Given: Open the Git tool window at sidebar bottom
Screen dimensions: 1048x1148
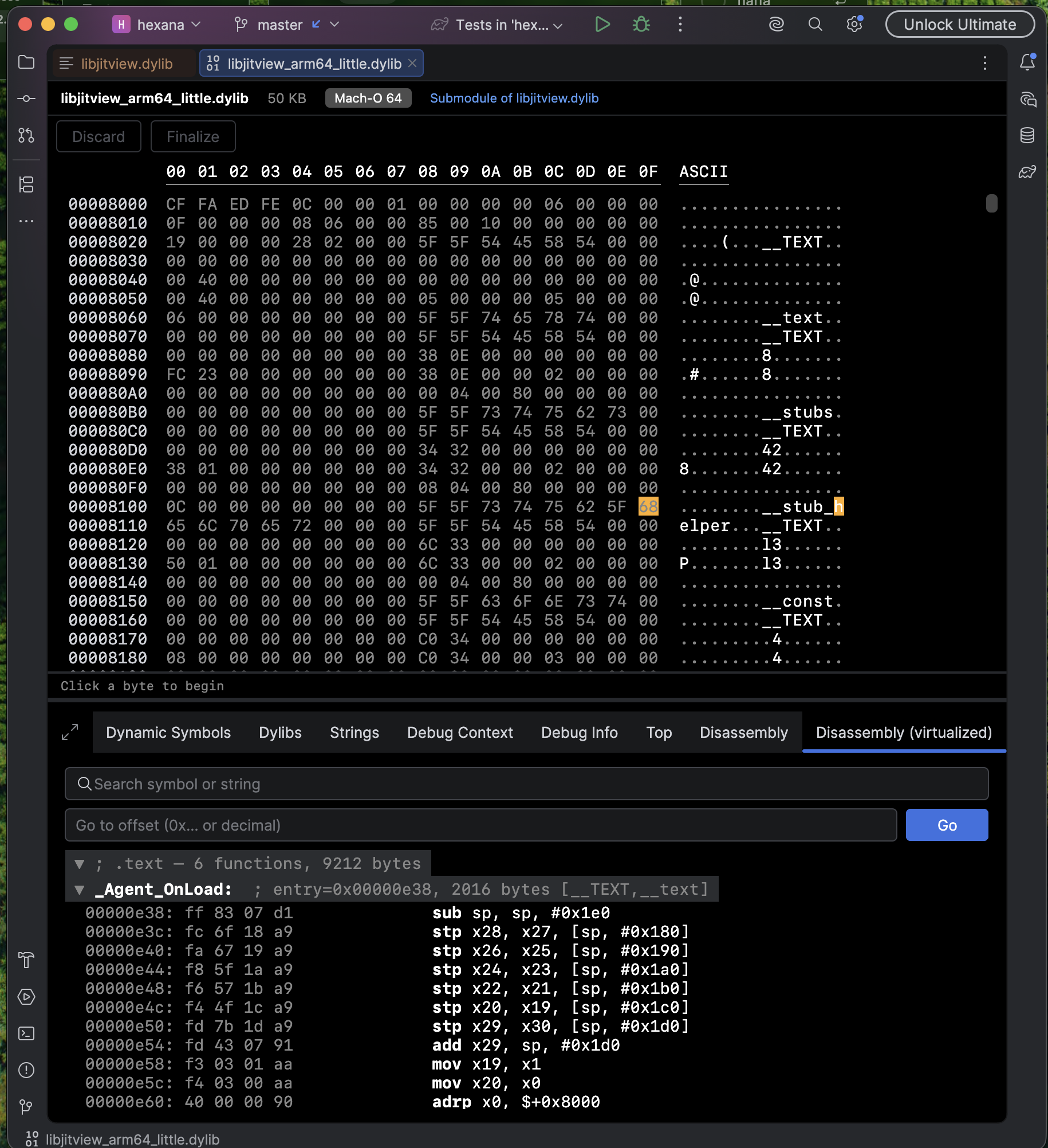Looking at the screenshot, I should pyautogui.click(x=26, y=1107).
